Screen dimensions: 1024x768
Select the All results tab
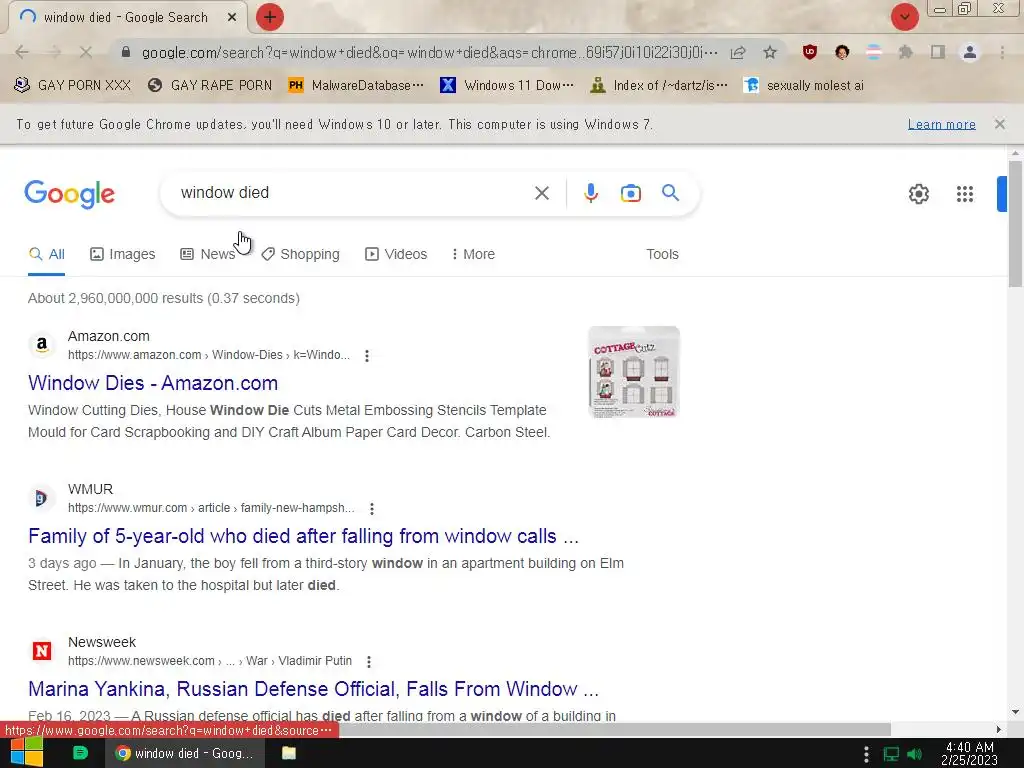click(46, 254)
